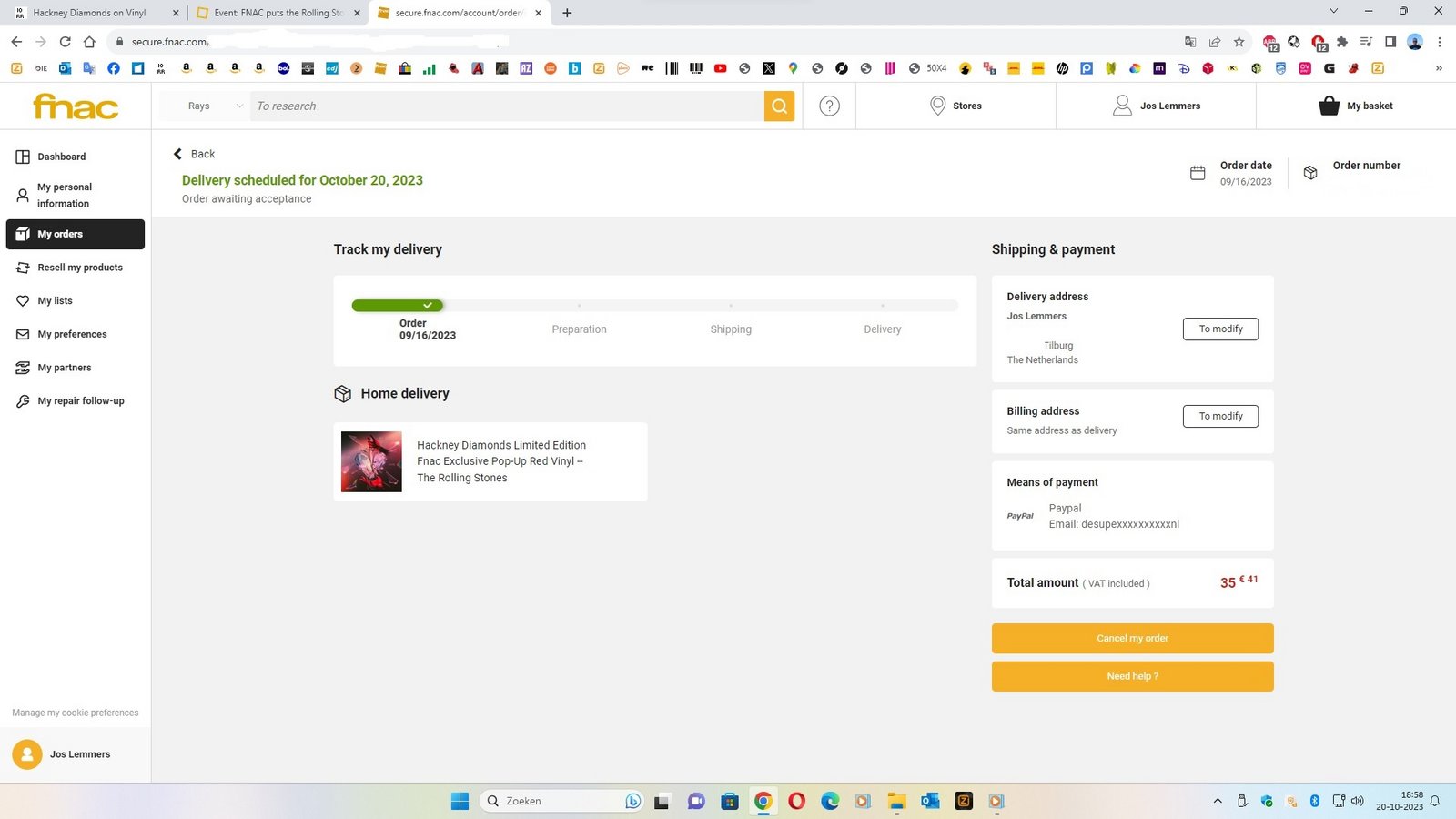This screenshot has width=1456, height=819.
Task: Click the orange search magnifier button
Action: [x=779, y=106]
